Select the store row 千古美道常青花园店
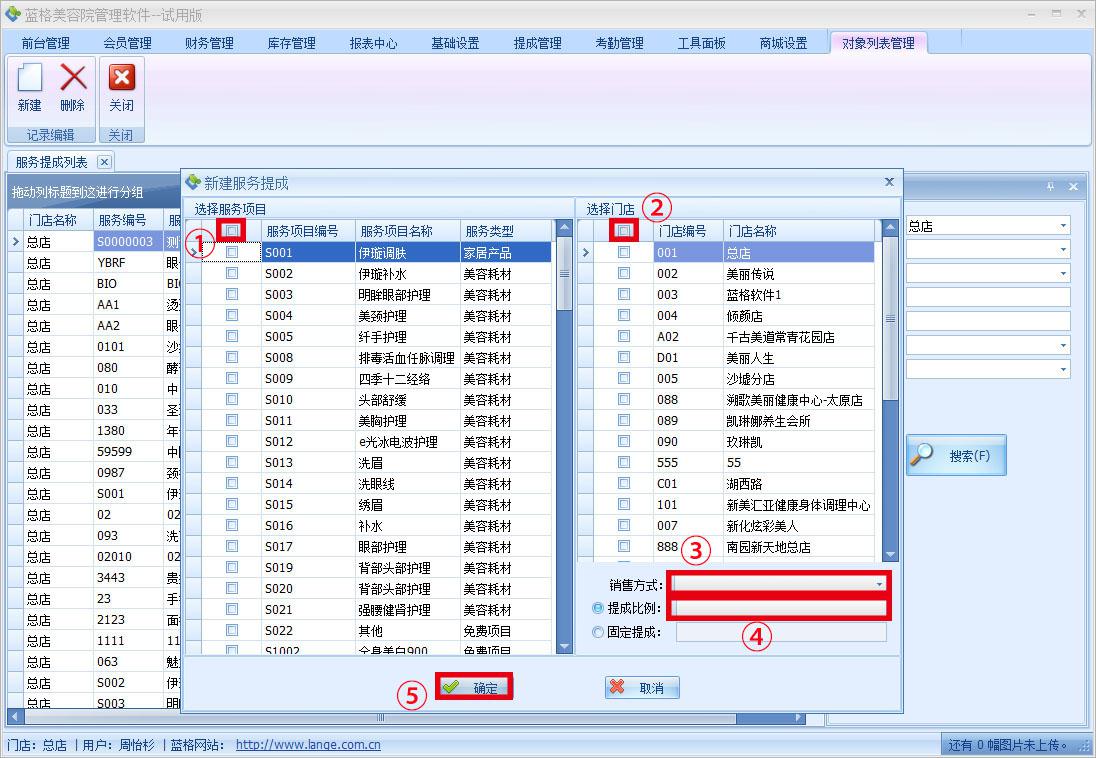Viewport: 1096px width, 758px height. click(734, 336)
